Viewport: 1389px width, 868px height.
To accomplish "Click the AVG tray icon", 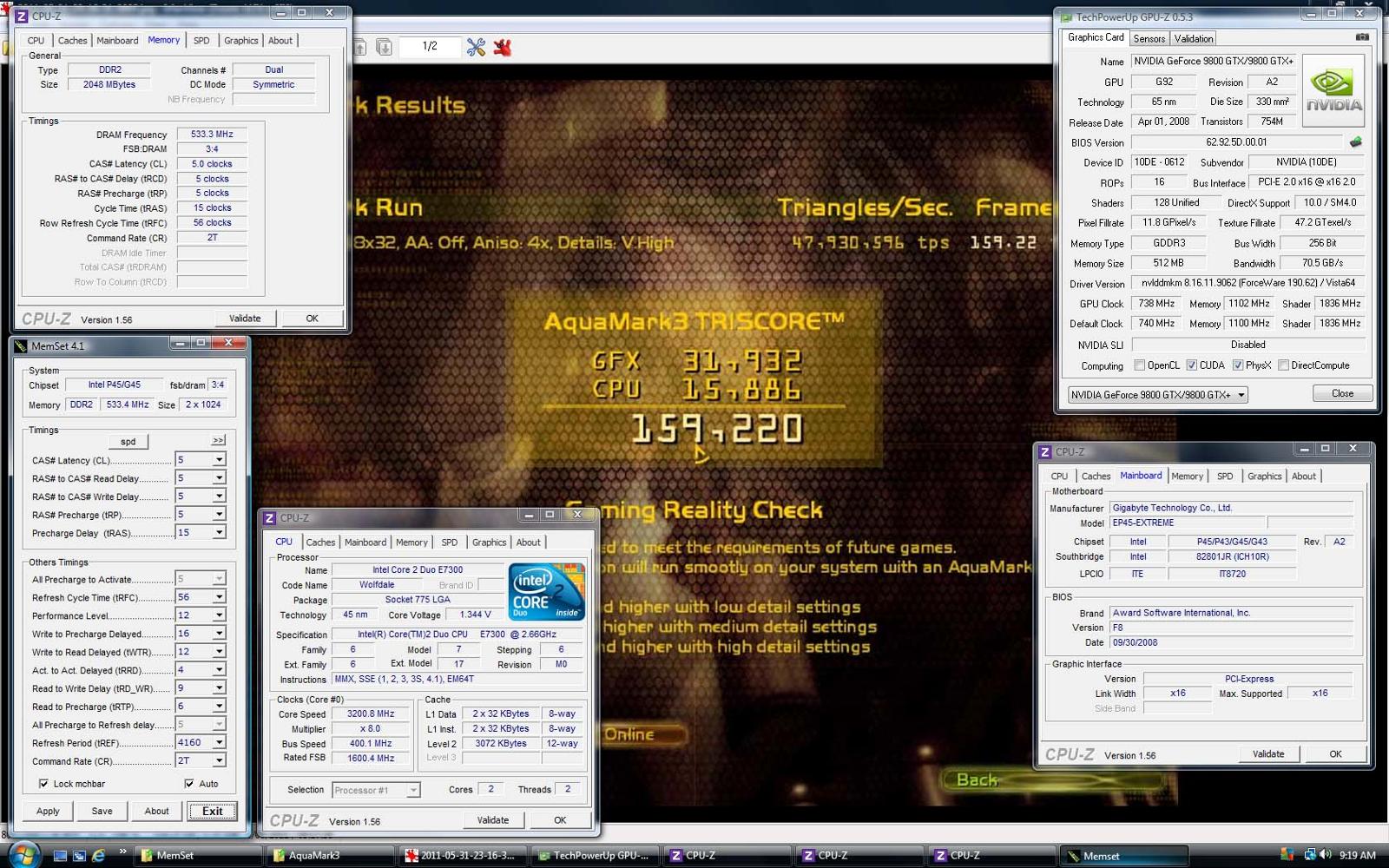I will 1287,855.
